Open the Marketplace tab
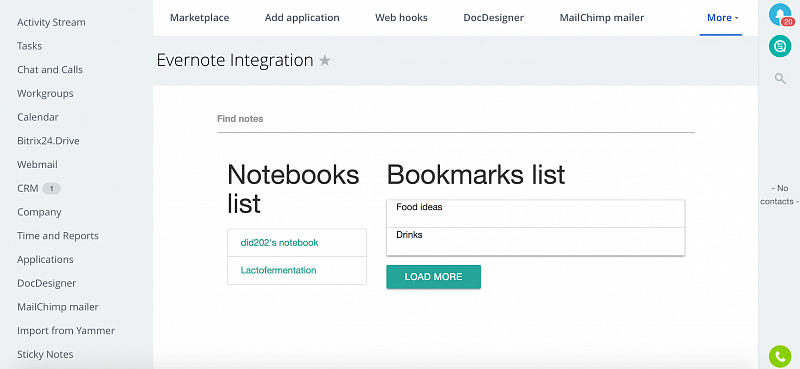Screen dimensions: 800x369 coord(199,18)
